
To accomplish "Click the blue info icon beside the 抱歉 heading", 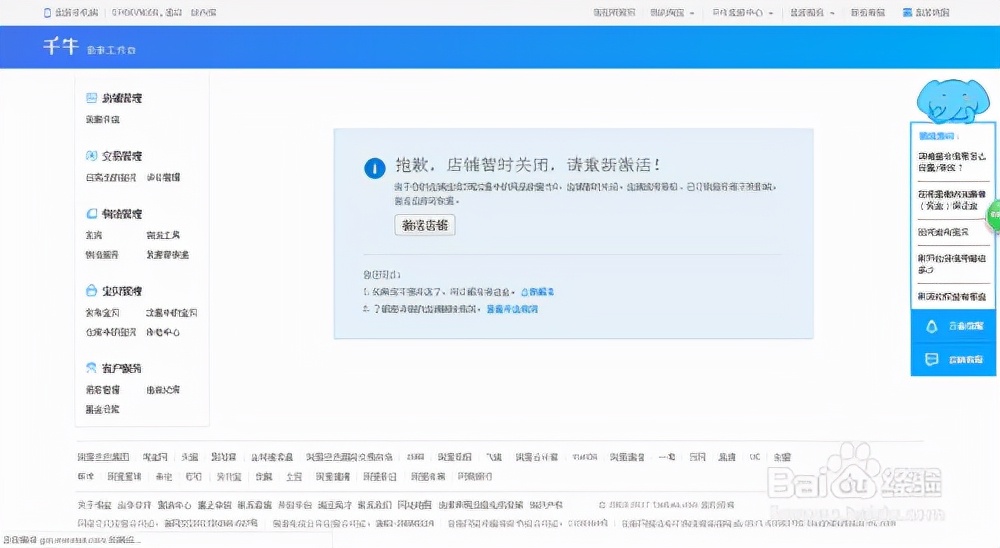I will coord(374,168).
